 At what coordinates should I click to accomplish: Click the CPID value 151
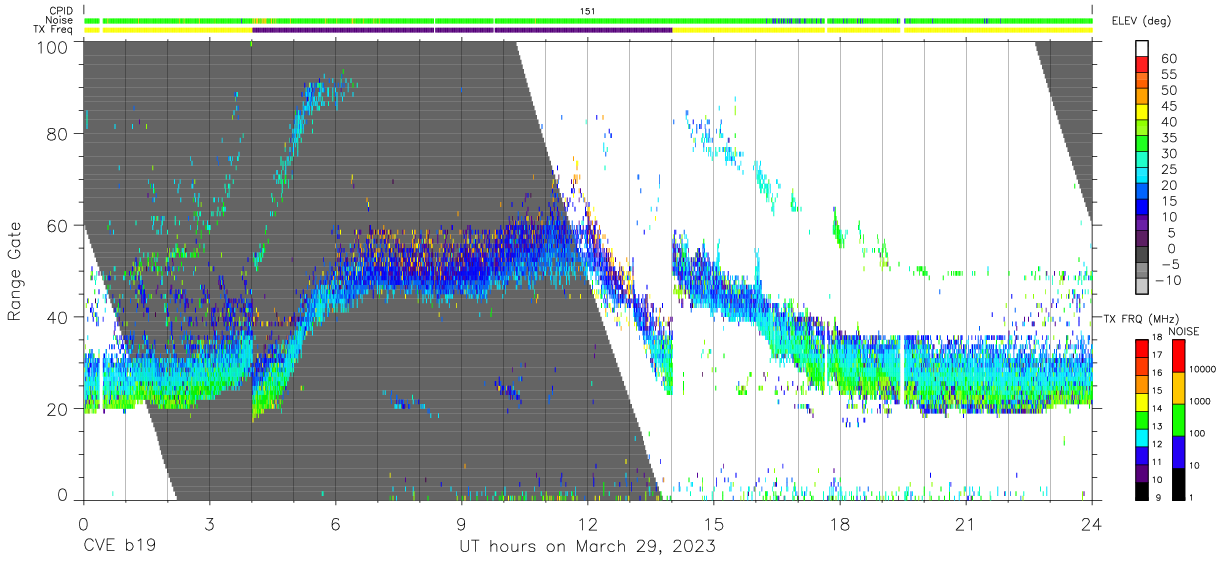point(588,11)
